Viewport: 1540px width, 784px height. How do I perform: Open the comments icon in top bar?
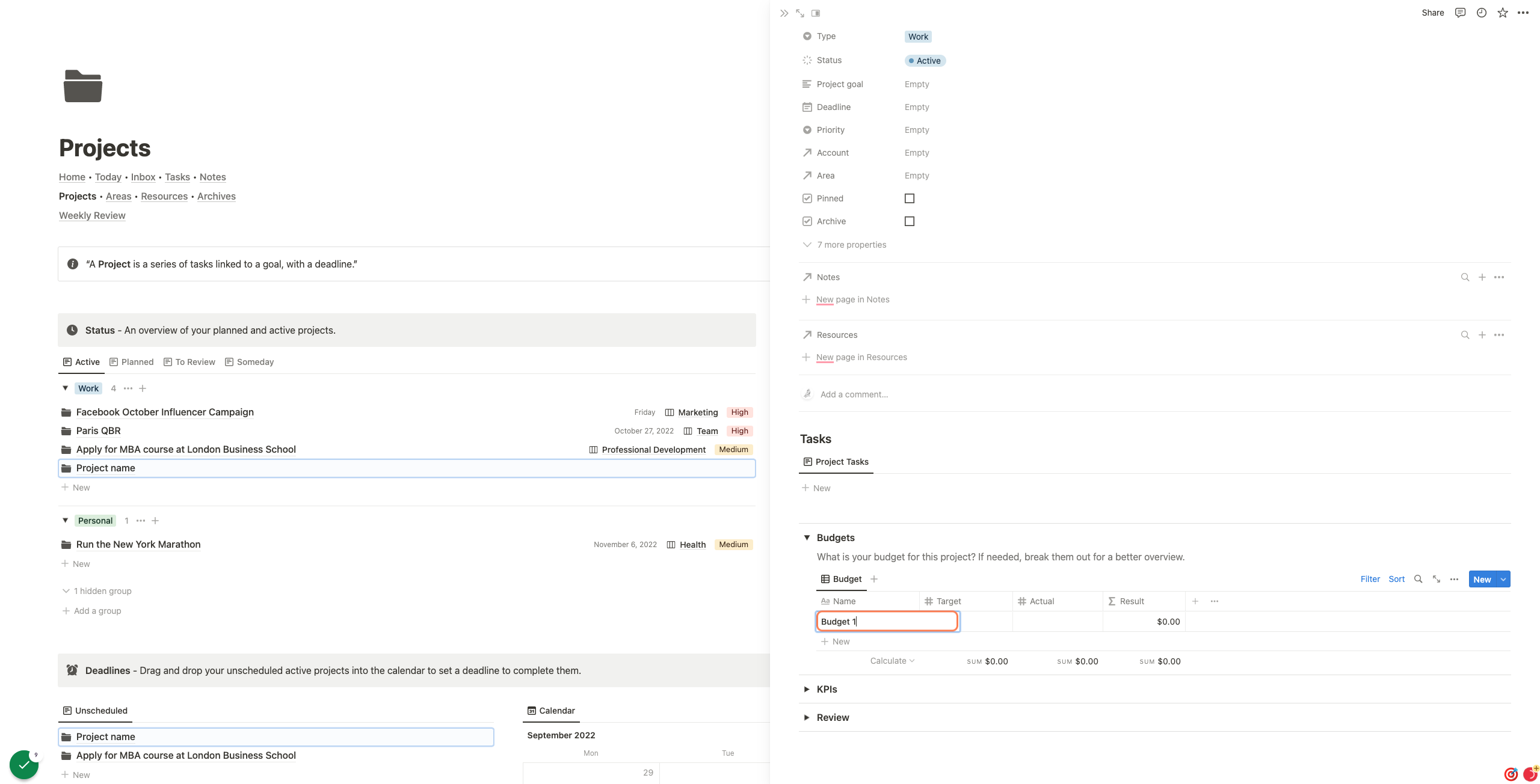1460,13
